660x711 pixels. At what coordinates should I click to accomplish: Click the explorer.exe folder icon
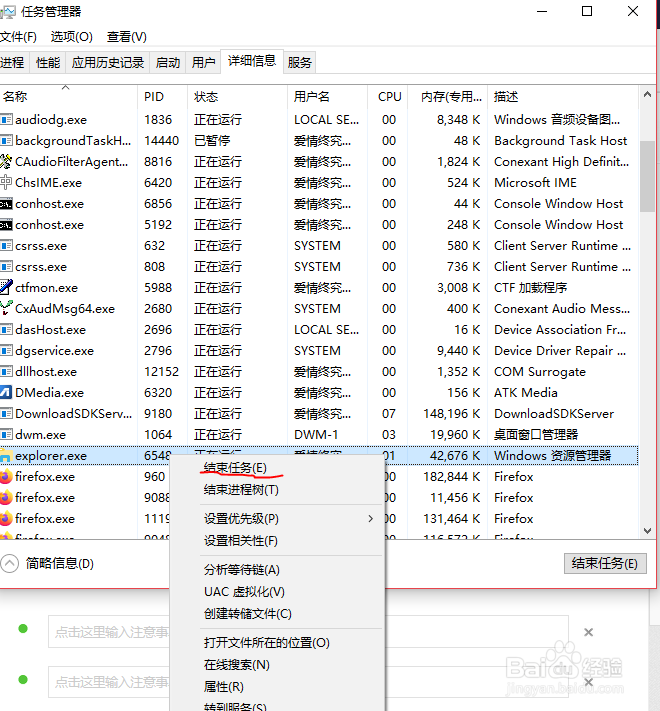click(5, 456)
